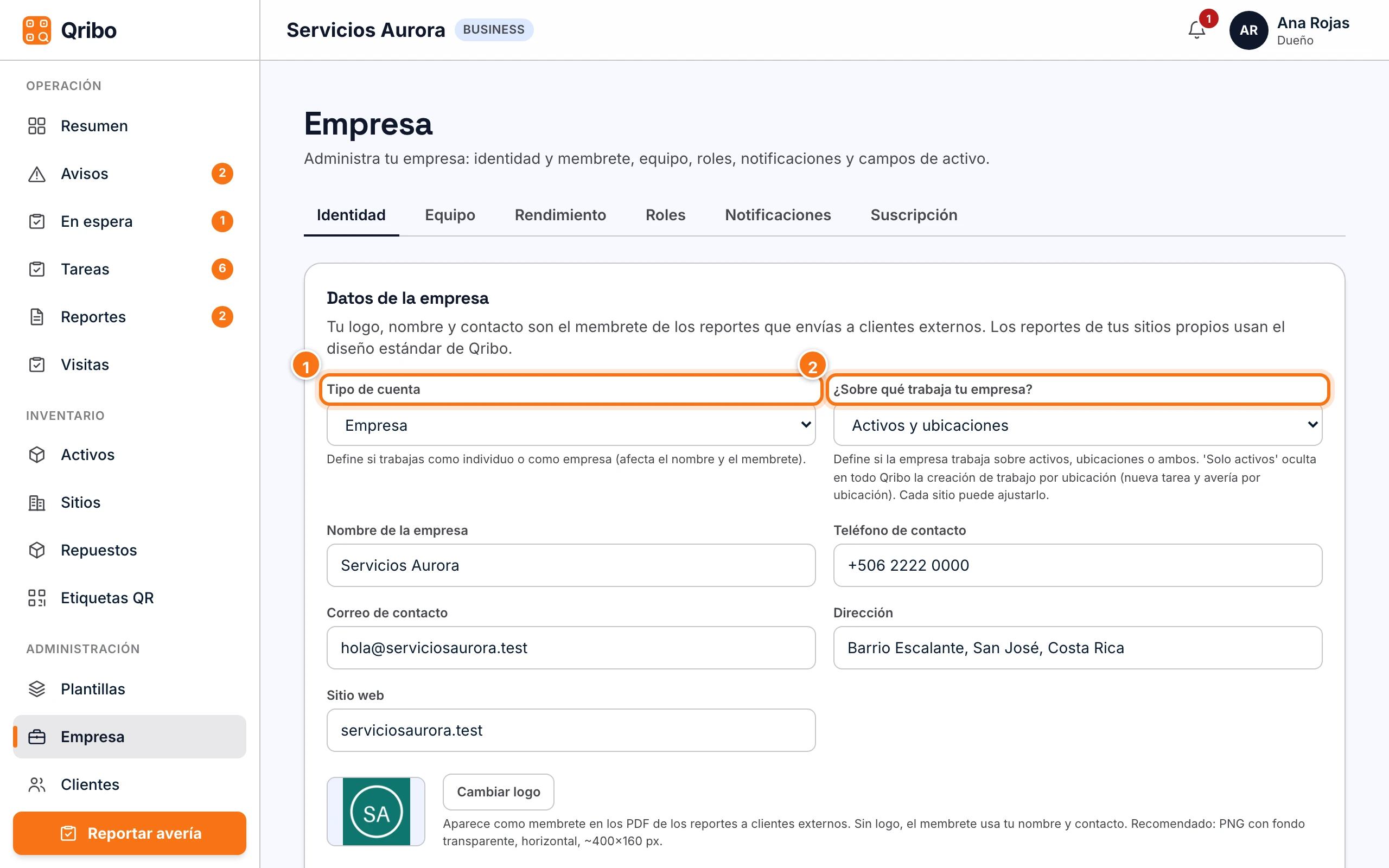
Task: Click the Reportes badge showing 2
Action: tap(222, 316)
